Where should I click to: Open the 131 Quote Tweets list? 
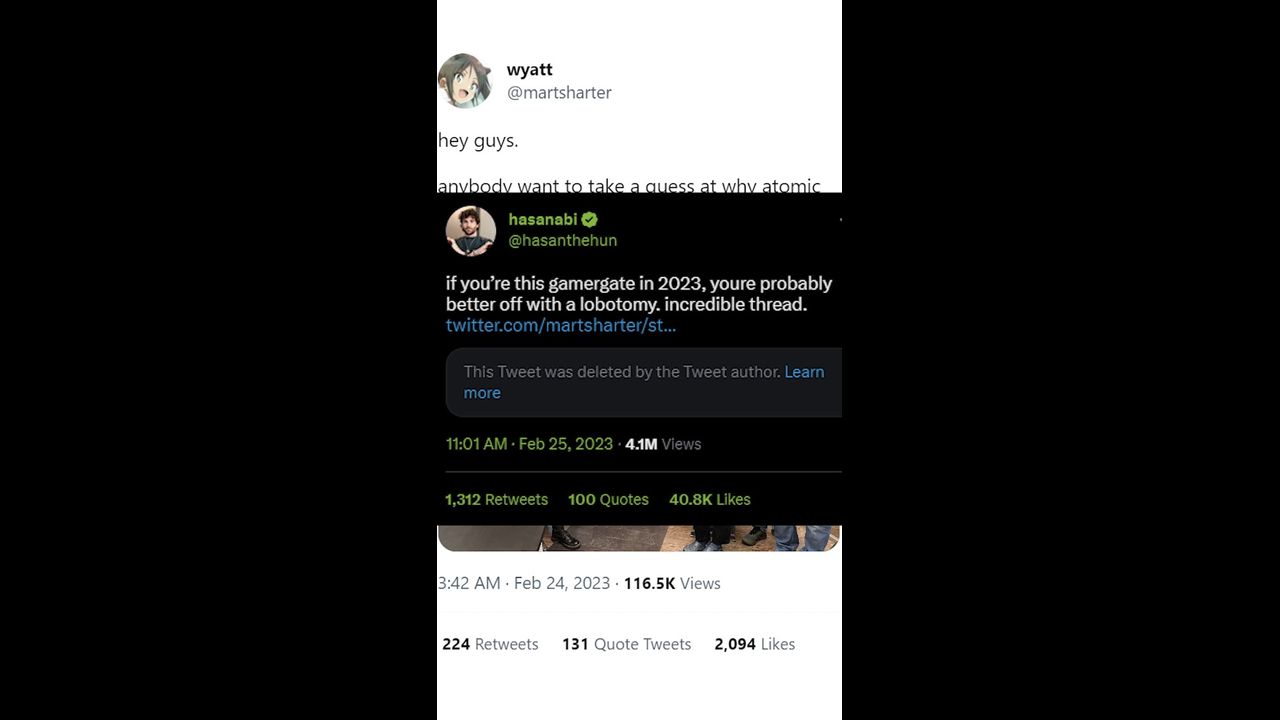click(x=626, y=645)
